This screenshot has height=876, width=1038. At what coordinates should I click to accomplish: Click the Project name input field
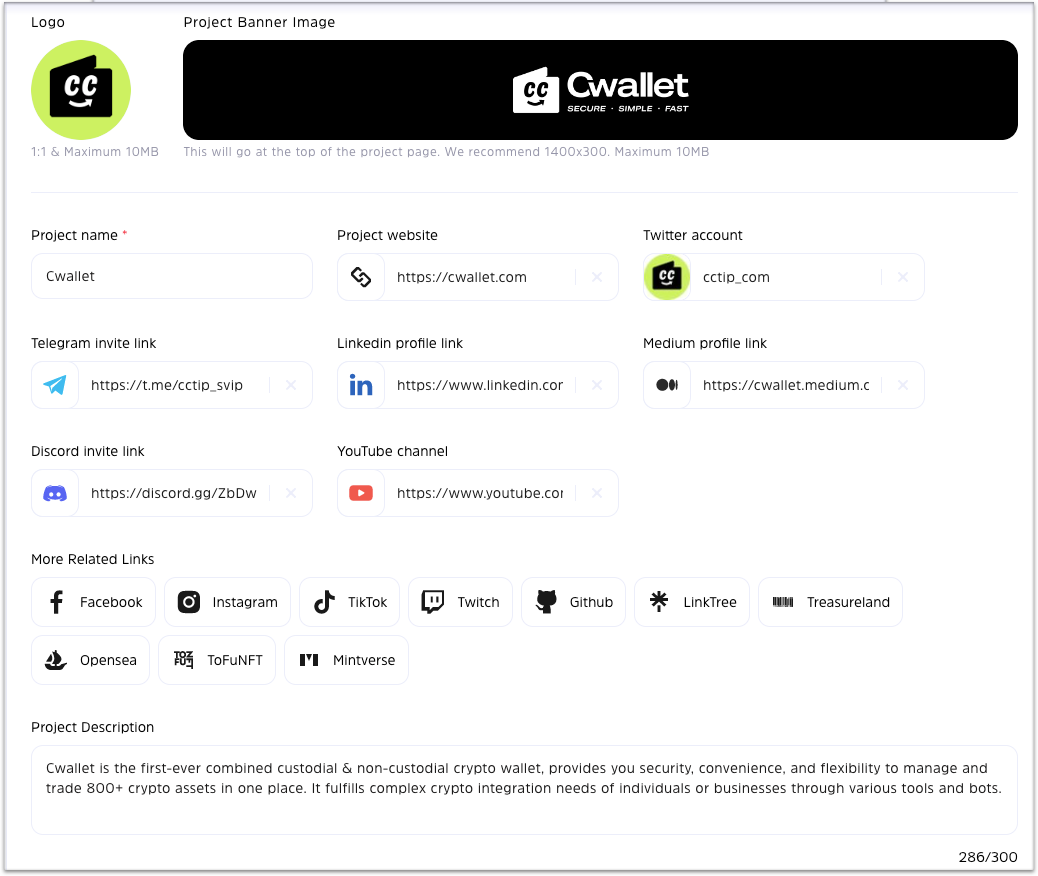point(171,276)
